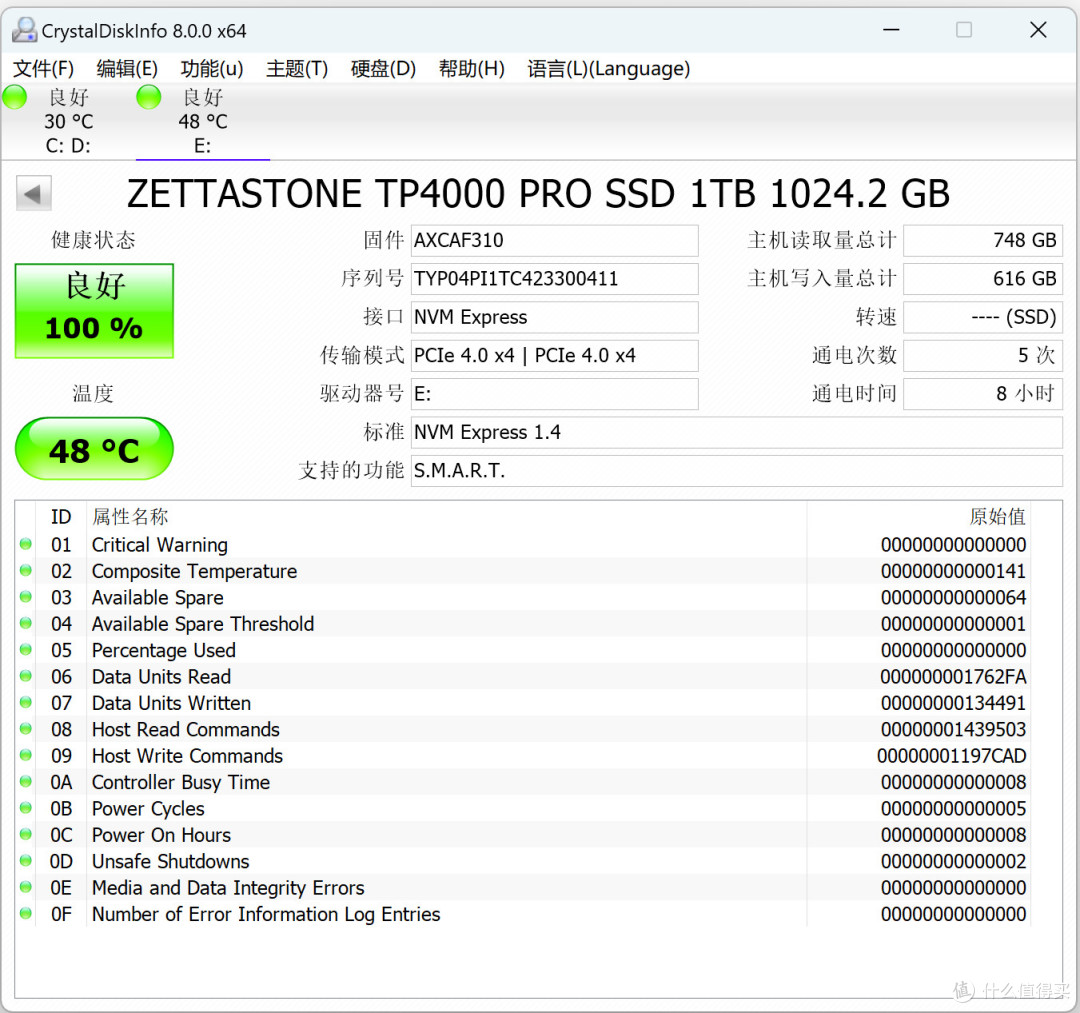This screenshot has height=1013, width=1080.
Task: Click status dot of Power Cycles row
Action: click(x=26, y=808)
